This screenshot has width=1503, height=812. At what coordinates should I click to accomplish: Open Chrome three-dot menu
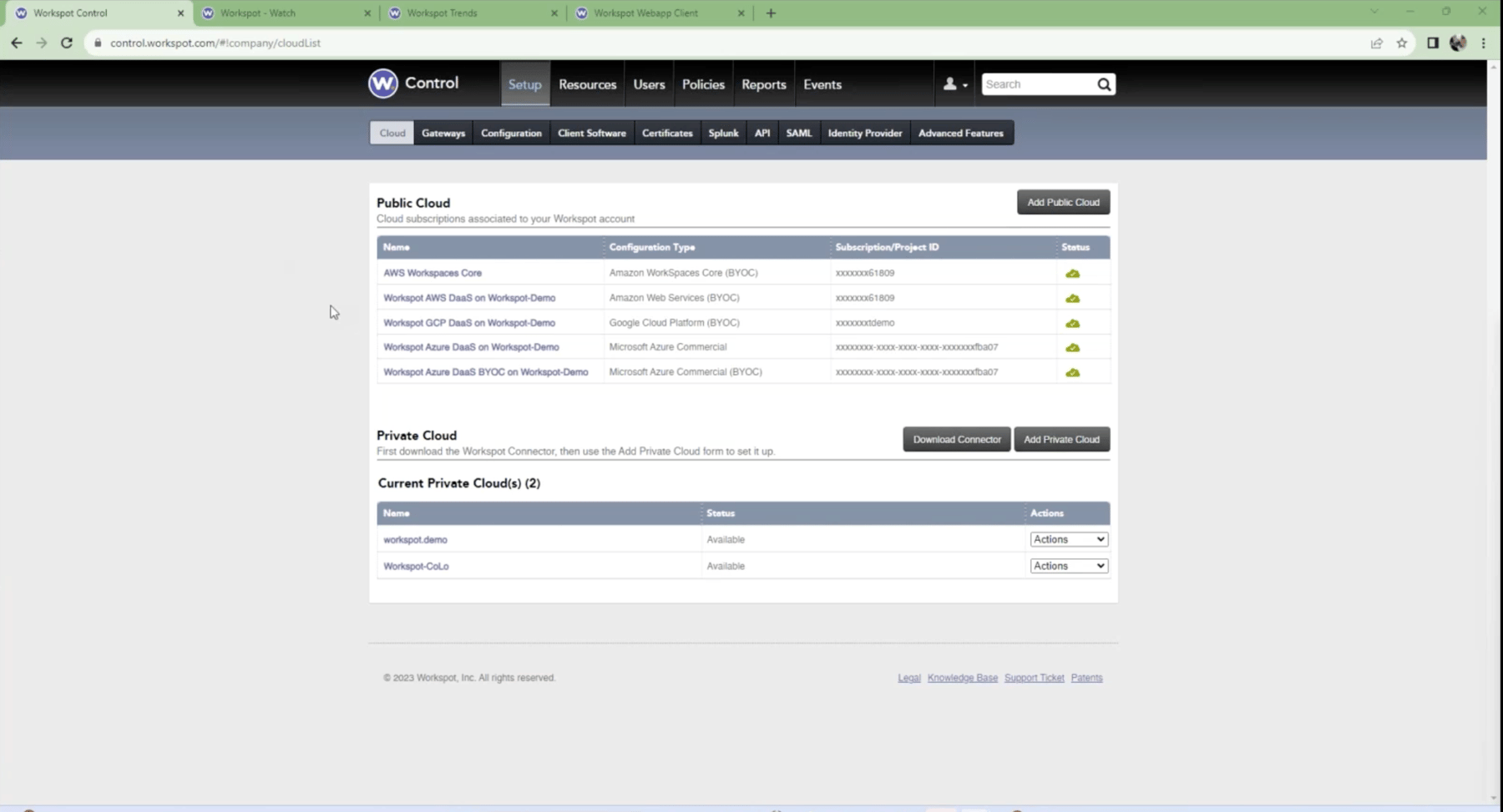(x=1484, y=43)
